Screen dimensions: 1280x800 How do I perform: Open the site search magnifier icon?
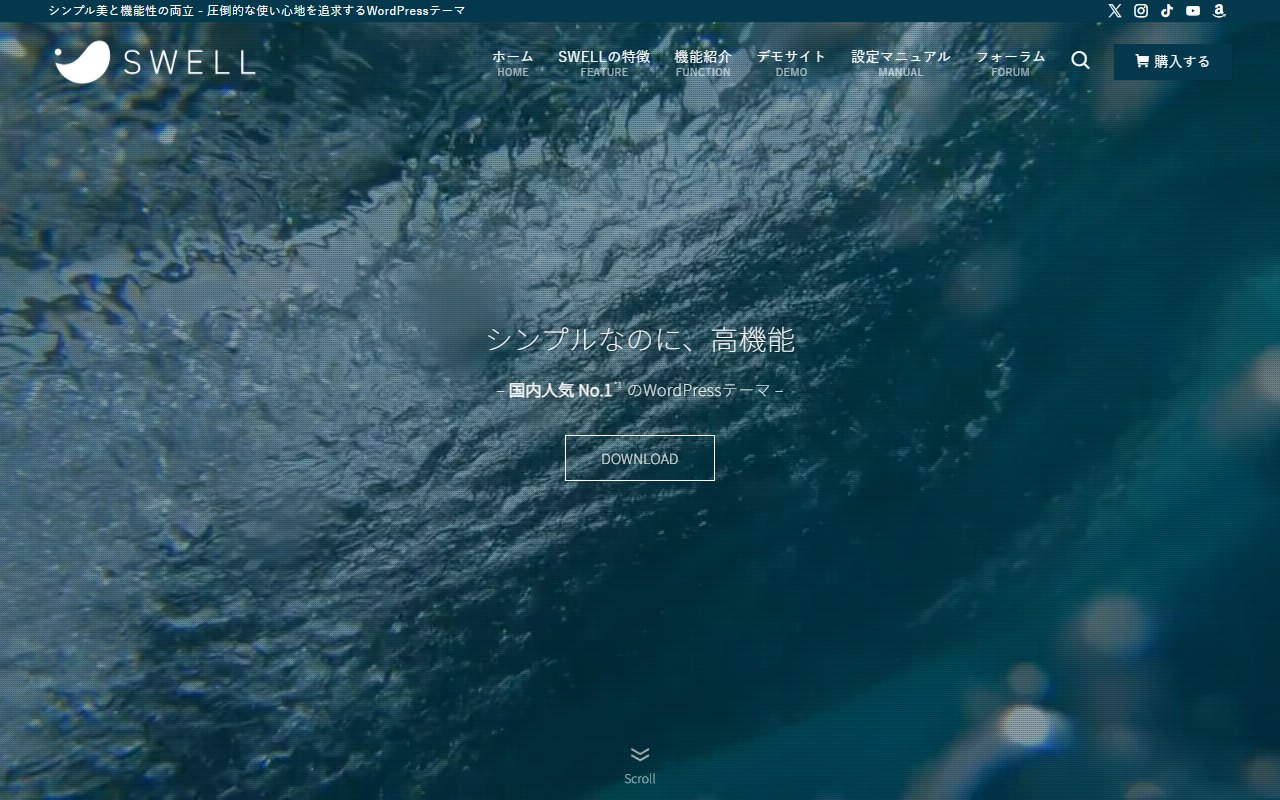[x=1080, y=60]
